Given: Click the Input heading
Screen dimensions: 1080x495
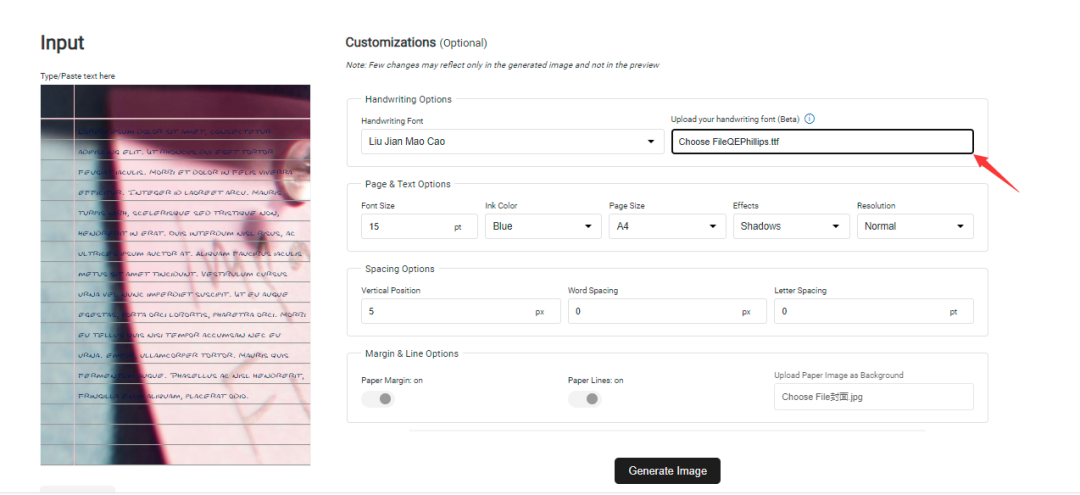Looking at the screenshot, I should click(62, 43).
